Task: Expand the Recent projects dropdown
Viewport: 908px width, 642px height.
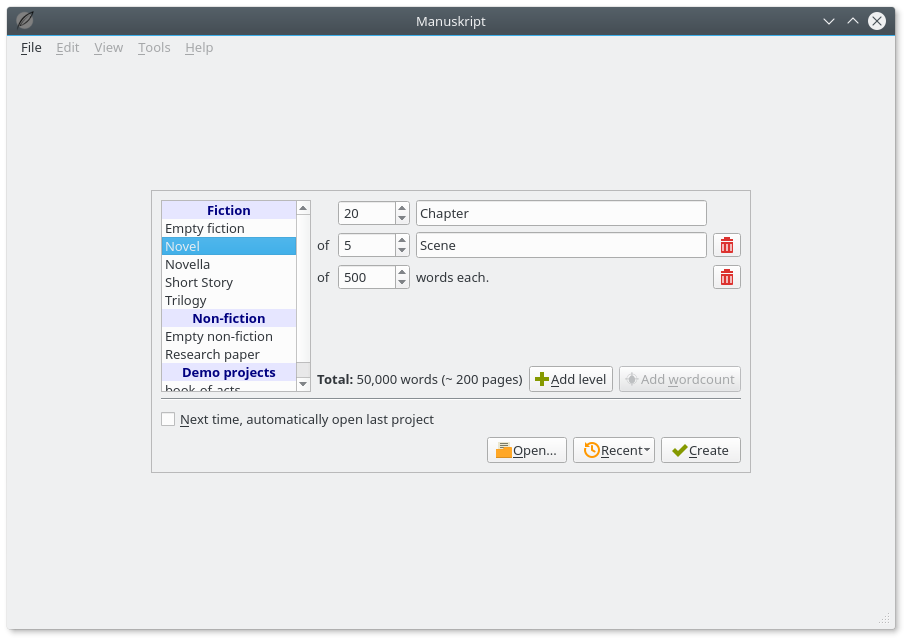Action: pos(613,450)
